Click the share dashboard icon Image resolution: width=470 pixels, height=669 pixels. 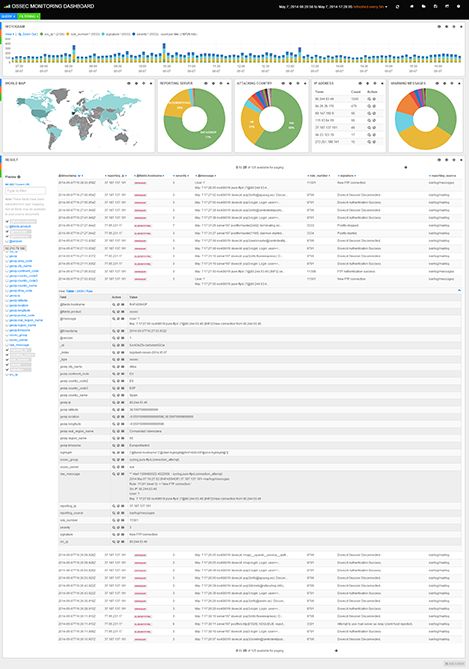coord(447,6)
